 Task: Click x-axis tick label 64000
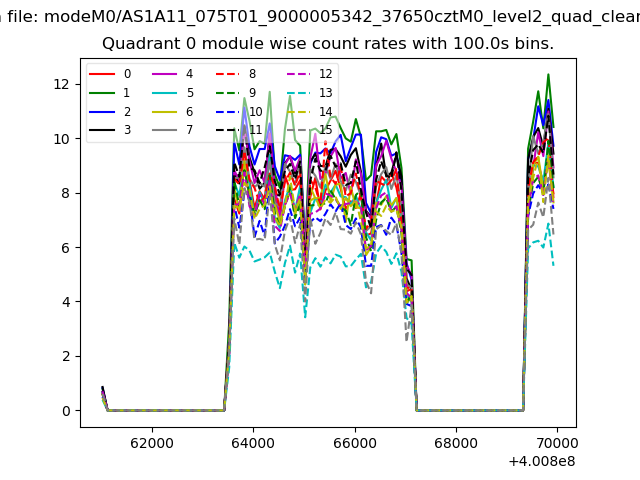[253, 443]
